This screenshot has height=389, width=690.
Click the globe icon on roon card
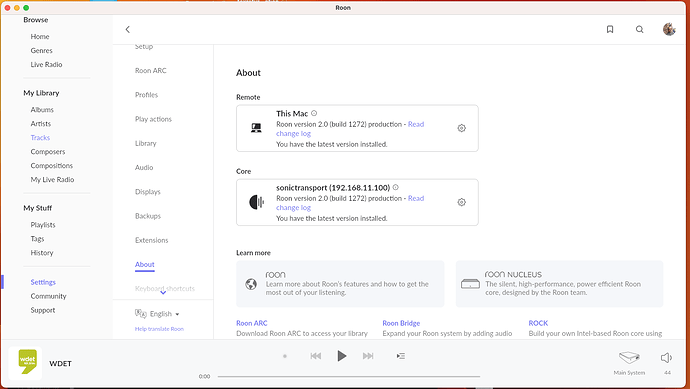(251, 284)
